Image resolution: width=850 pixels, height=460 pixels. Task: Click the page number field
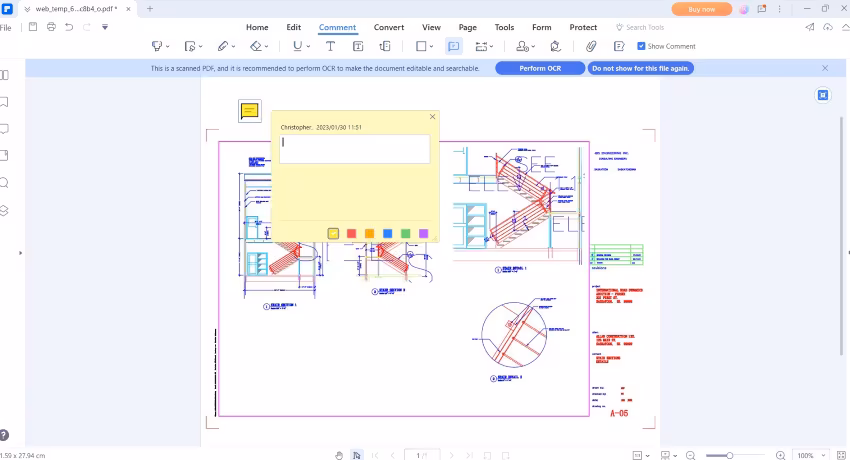(x=421, y=455)
